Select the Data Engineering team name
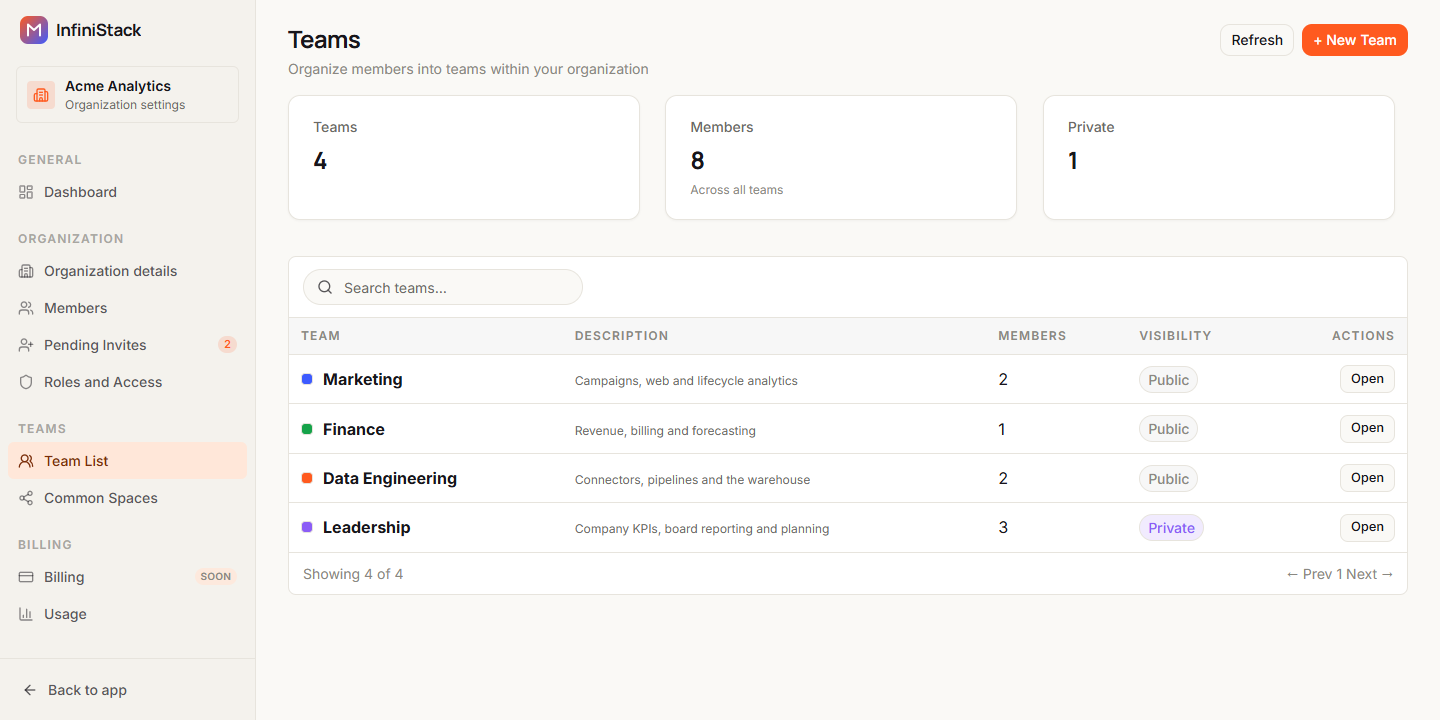Viewport: 1440px width, 720px height. 390,478
